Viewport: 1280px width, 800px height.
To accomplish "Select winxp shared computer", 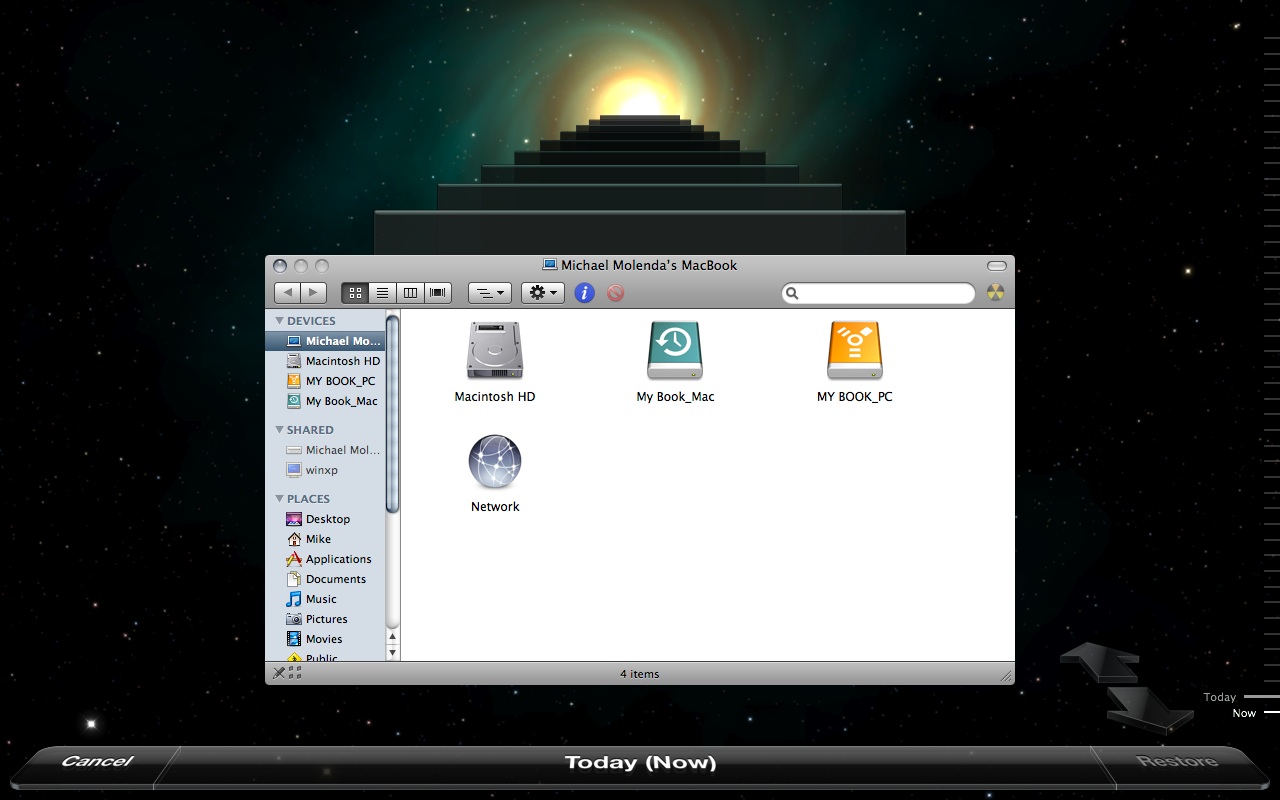I will [325, 470].
